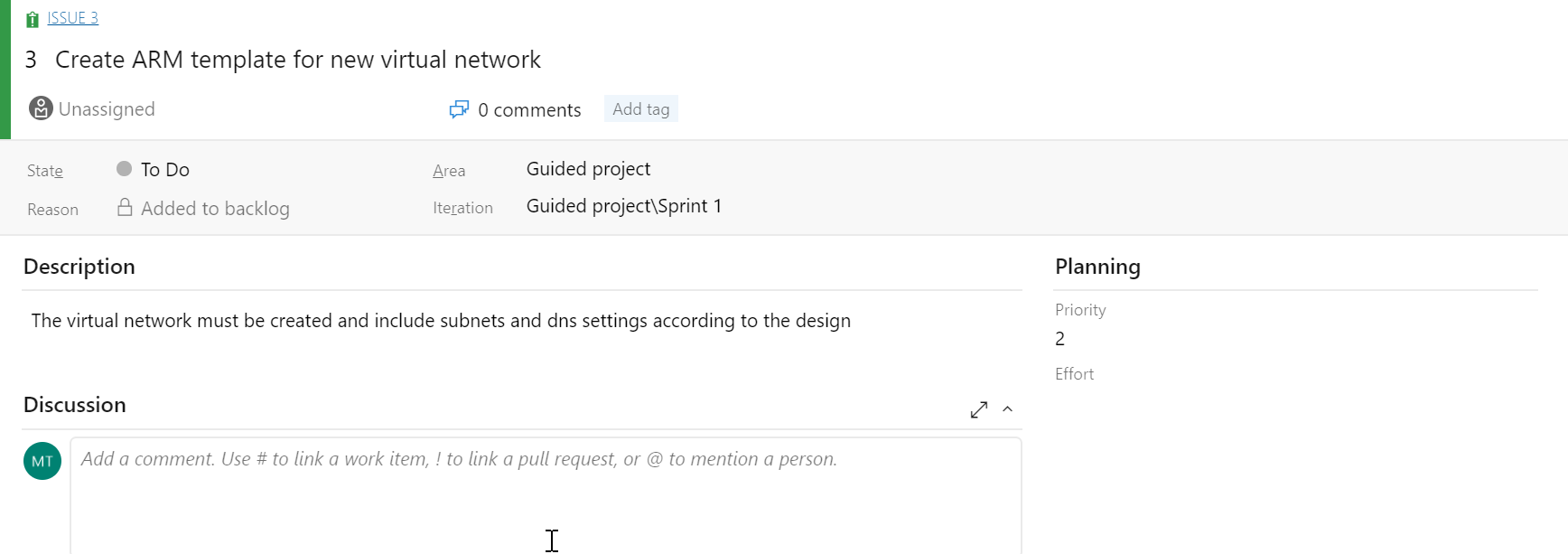
Task: Click into the Add a comment box
Action: 546,495
